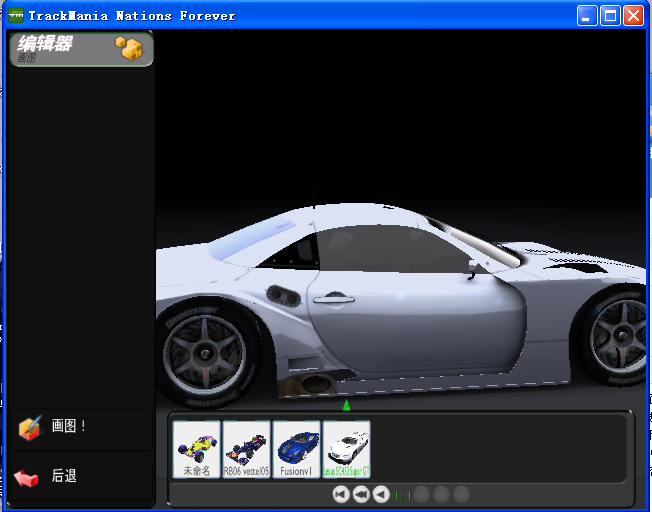The width and height of the screenshot is (652, 512).
Task: Click the red arrow back icon
Action: pos(26,478)
